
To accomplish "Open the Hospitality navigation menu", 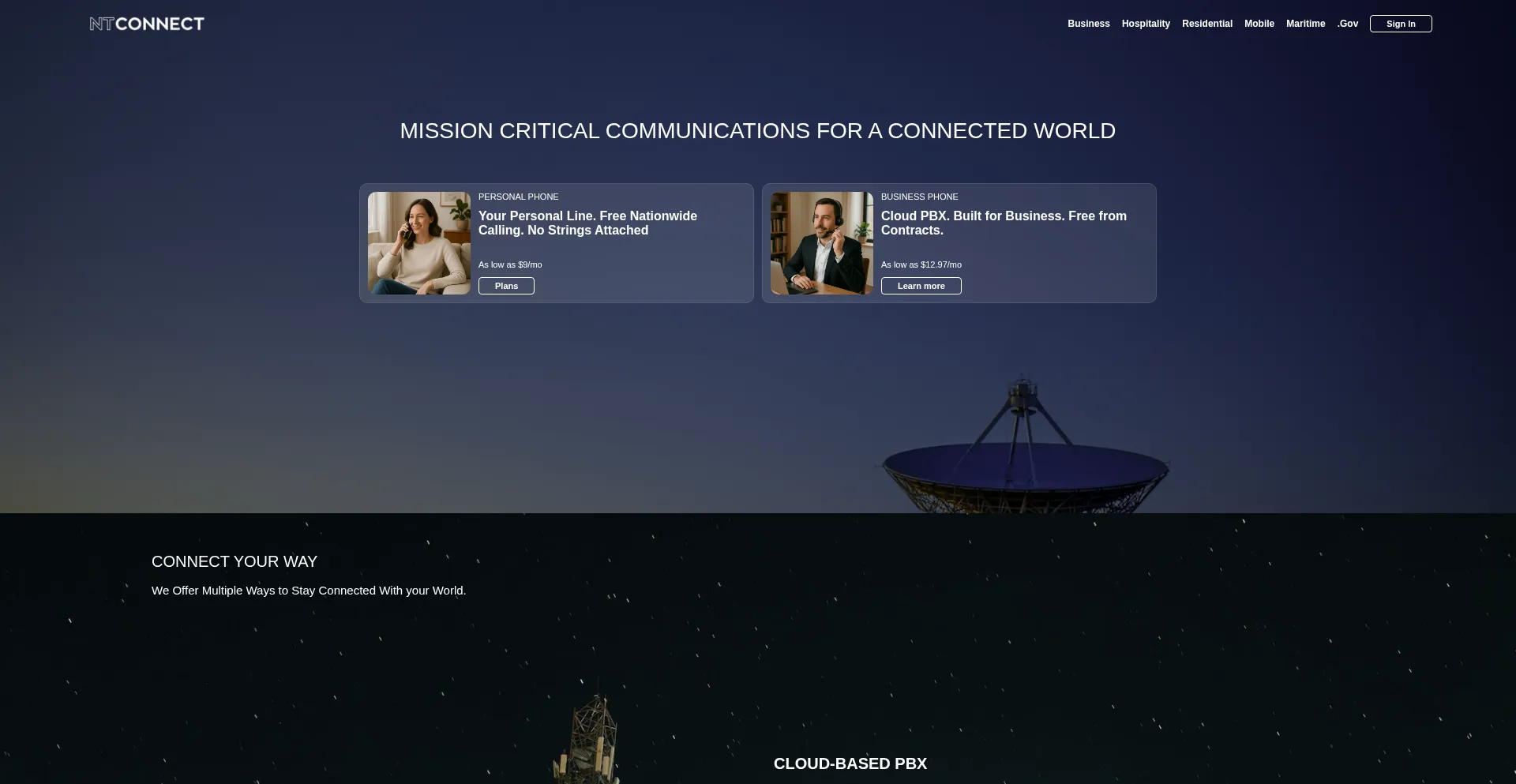I will 1146,23.
